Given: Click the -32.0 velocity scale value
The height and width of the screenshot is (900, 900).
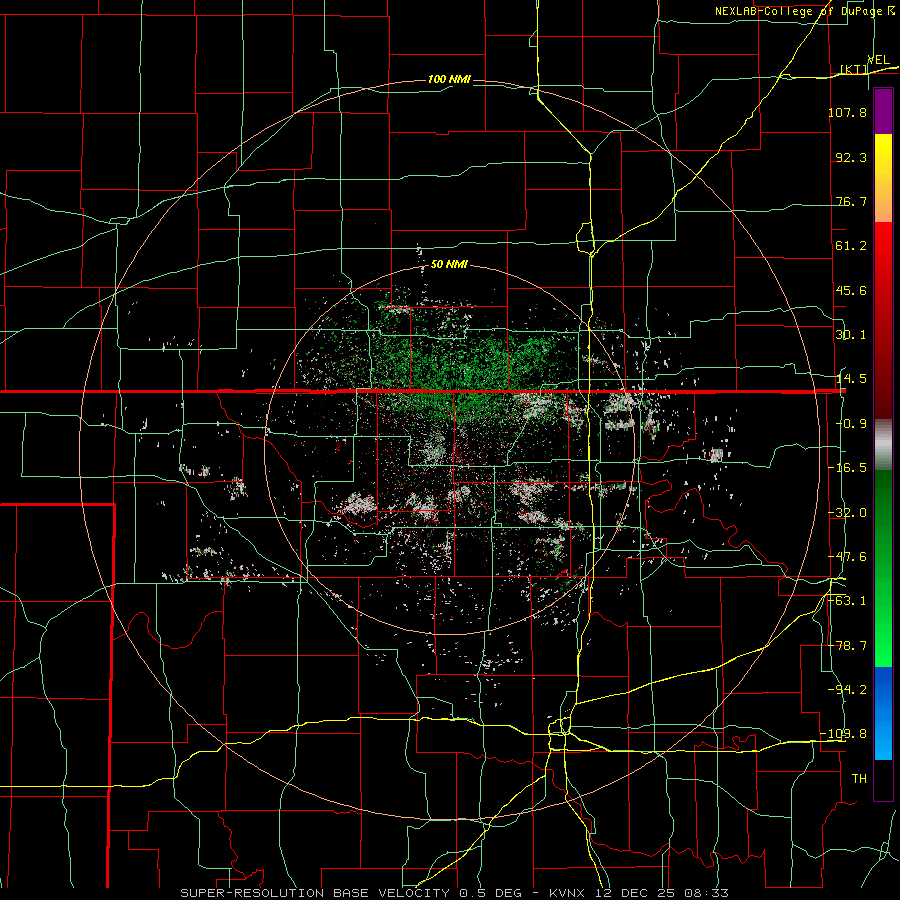Looking at the screenshot, I should 848,512.
